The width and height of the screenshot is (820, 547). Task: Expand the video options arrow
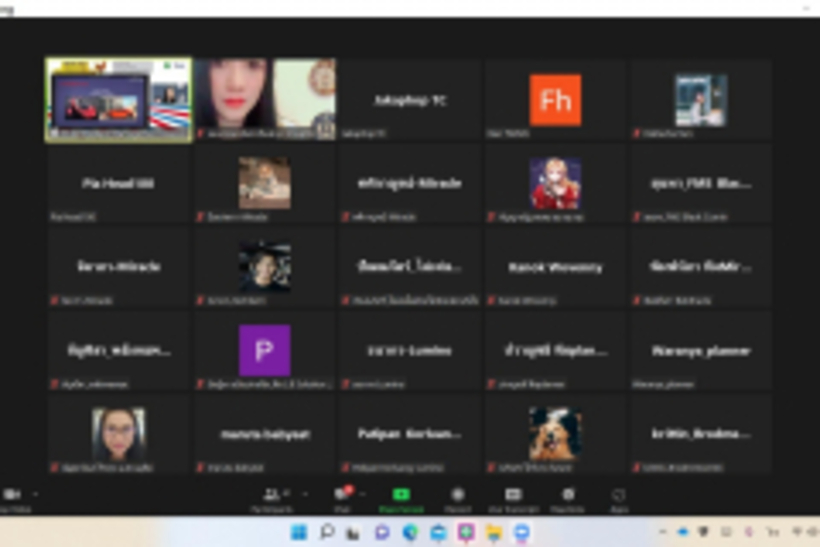click(36, 494)
